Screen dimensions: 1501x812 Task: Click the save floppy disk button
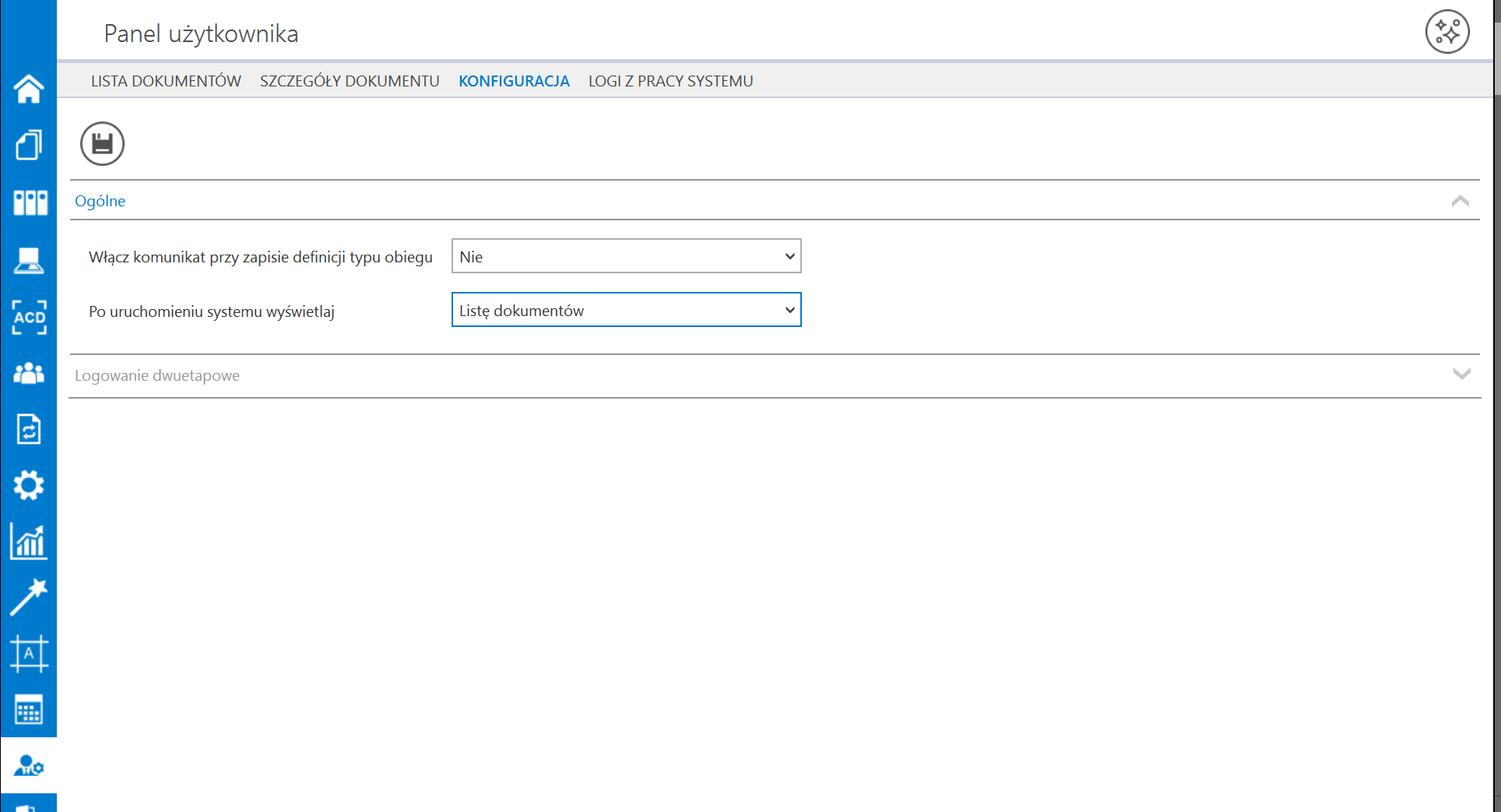[x=102, y=143]
